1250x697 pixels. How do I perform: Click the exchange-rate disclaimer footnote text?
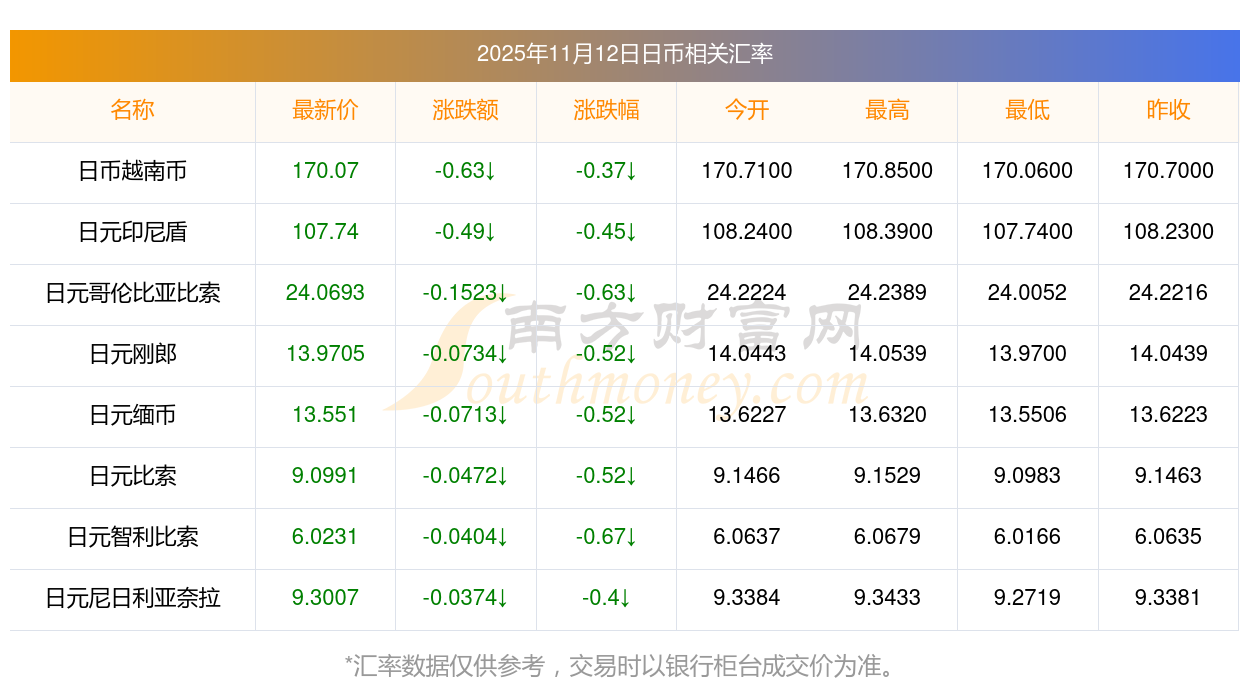tap(624, 666)
